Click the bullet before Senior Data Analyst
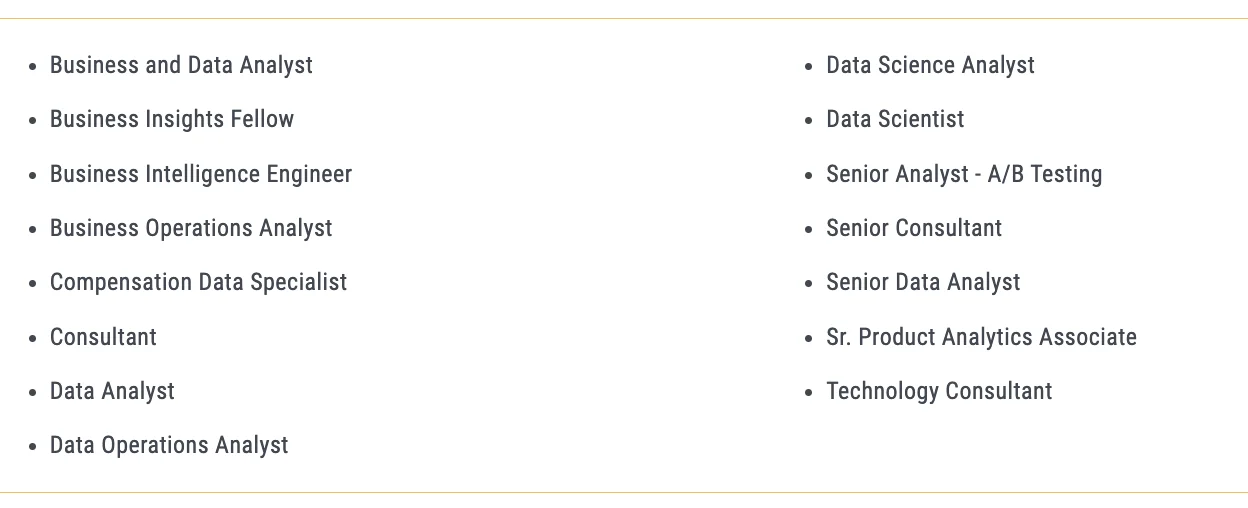This screenshot has width=1248, height=508. tap(809, 284)
